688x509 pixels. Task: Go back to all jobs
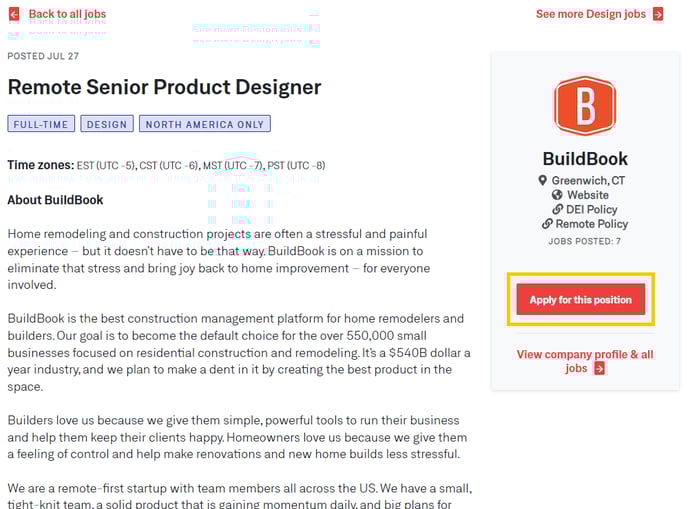point(67,14)
